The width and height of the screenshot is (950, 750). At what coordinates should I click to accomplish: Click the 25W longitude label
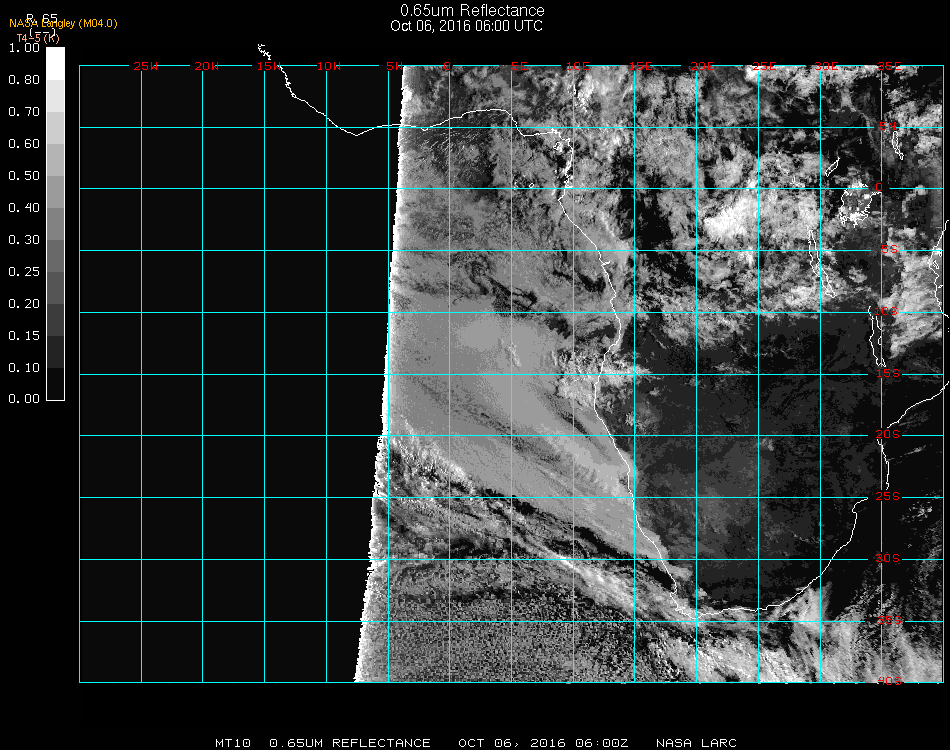click(x=146, y=66)
